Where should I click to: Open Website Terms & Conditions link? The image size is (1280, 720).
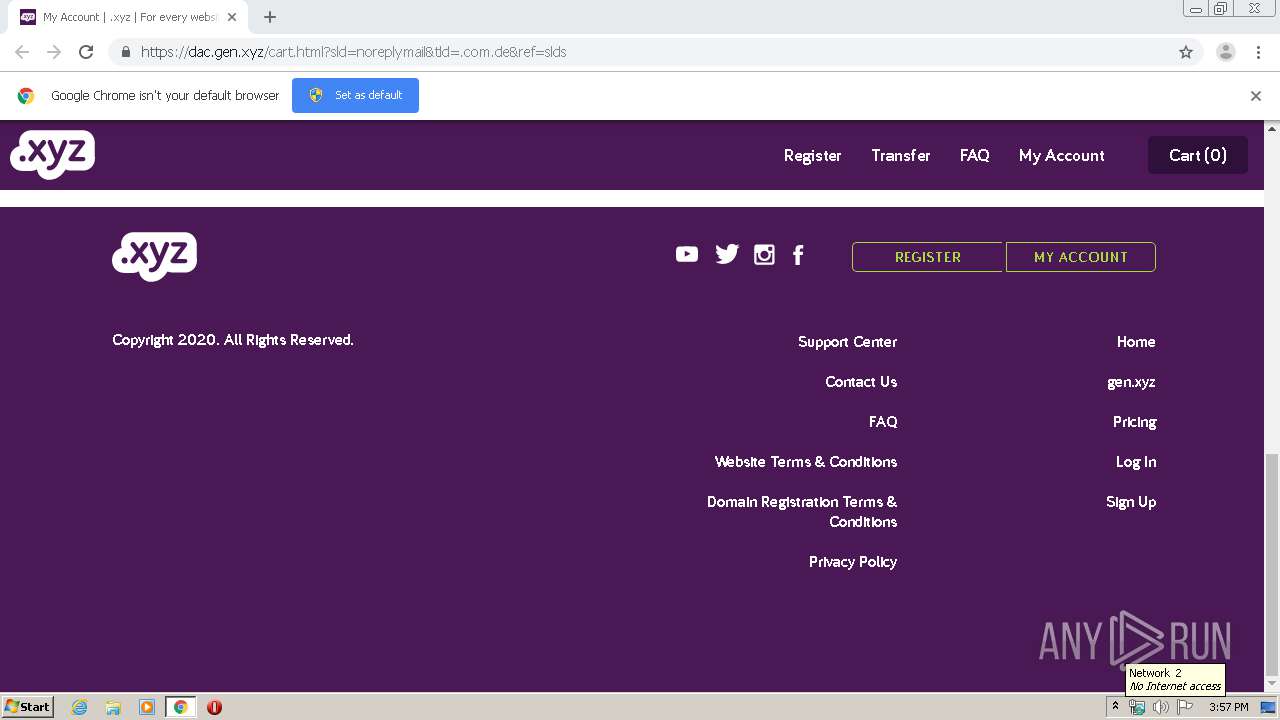[x=806, y=462]
